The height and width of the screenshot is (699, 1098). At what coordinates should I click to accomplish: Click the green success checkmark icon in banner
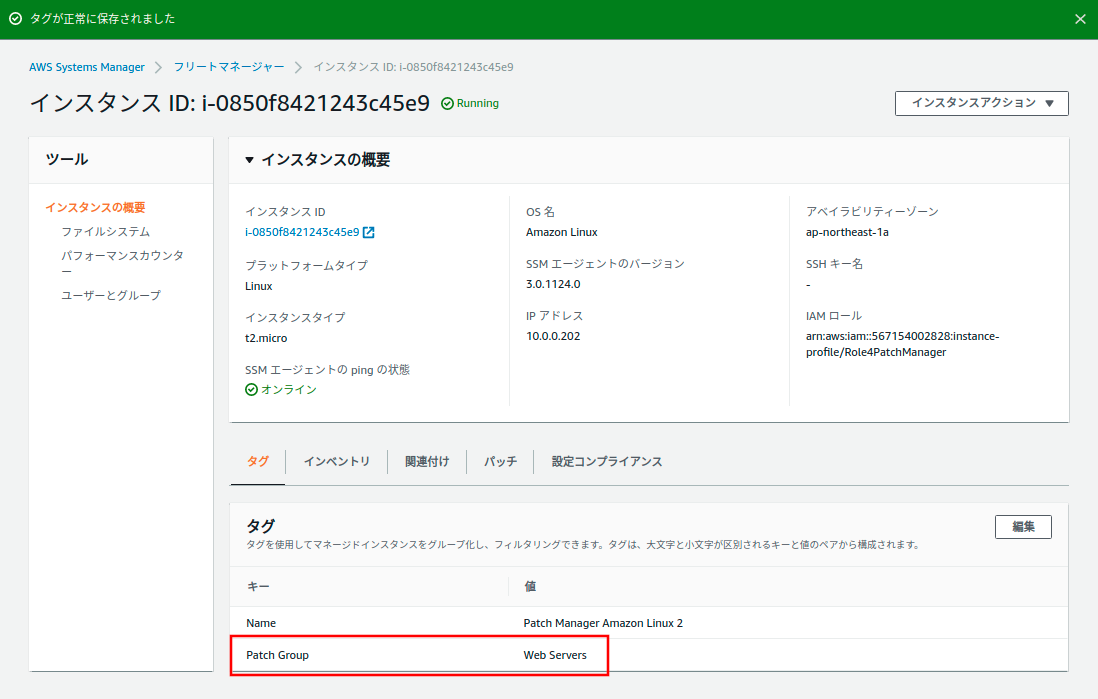pyautogui.click(x=15, y=19)
